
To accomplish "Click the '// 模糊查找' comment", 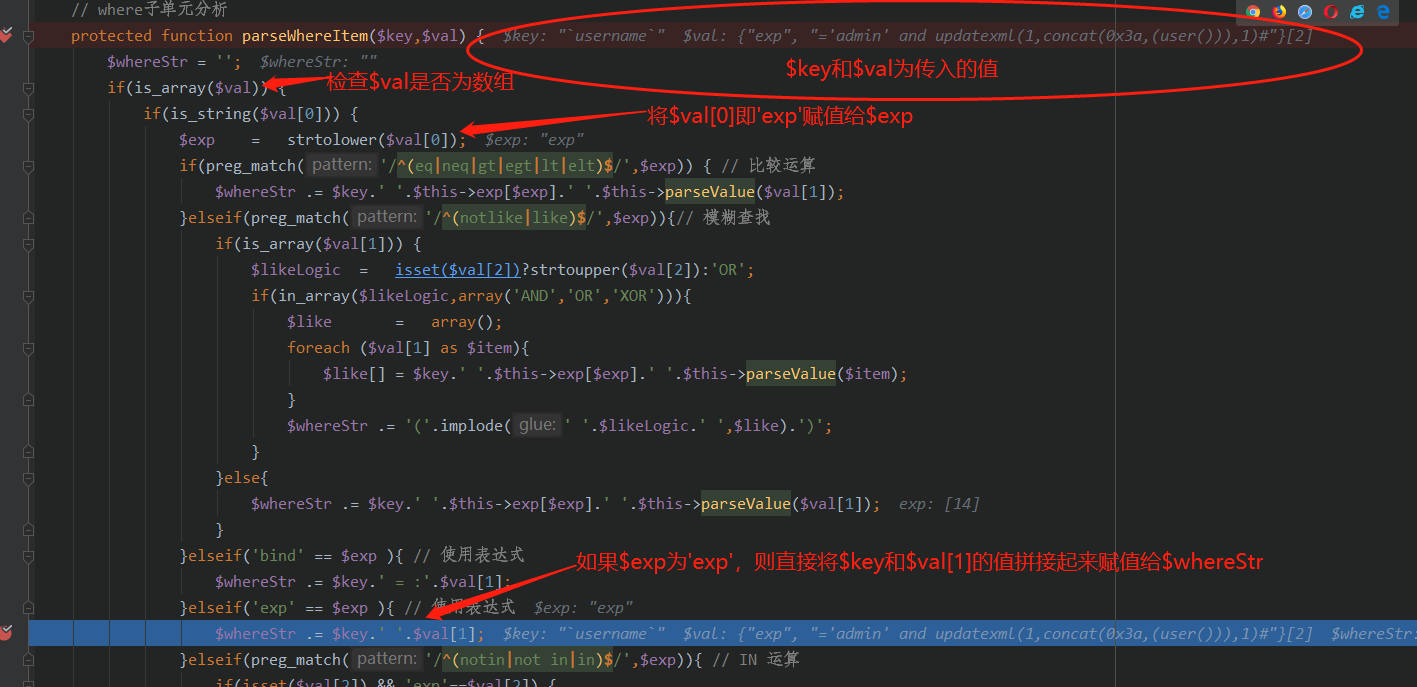I will [x=722, y=218].
